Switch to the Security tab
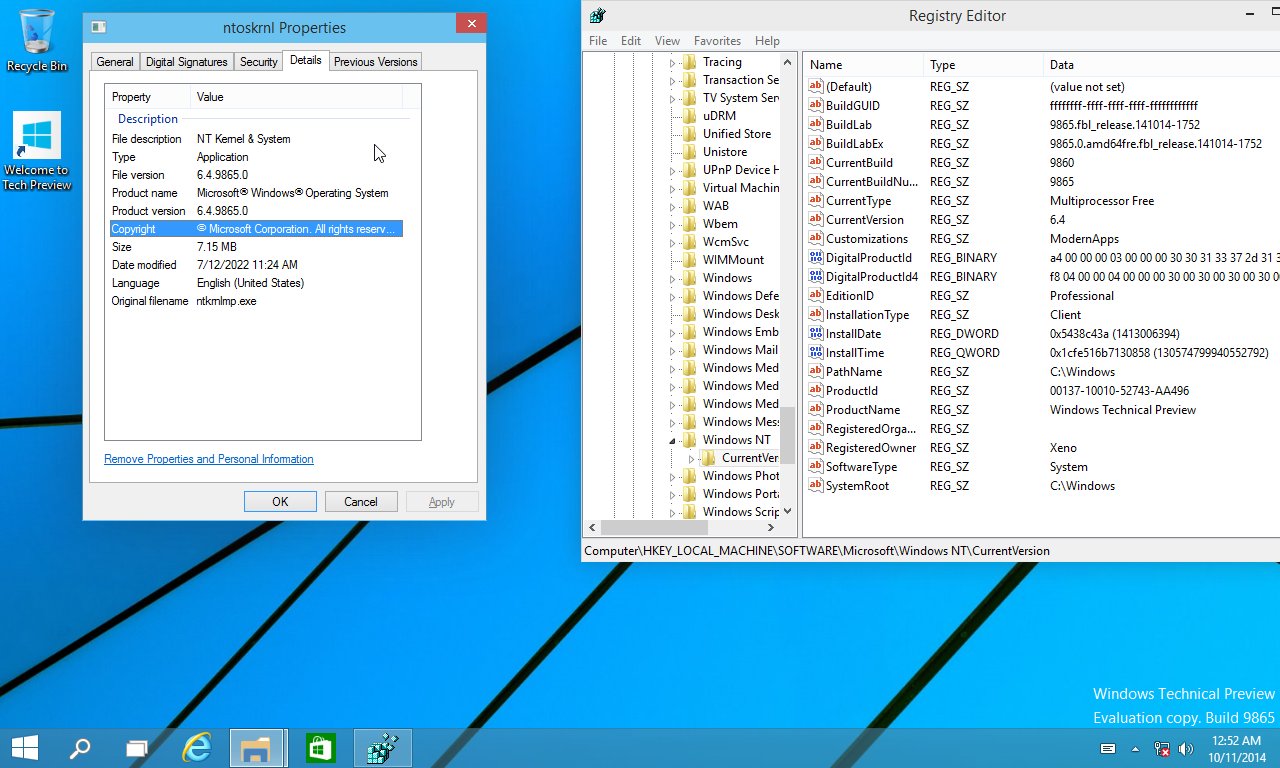 [x=258, y=62]
